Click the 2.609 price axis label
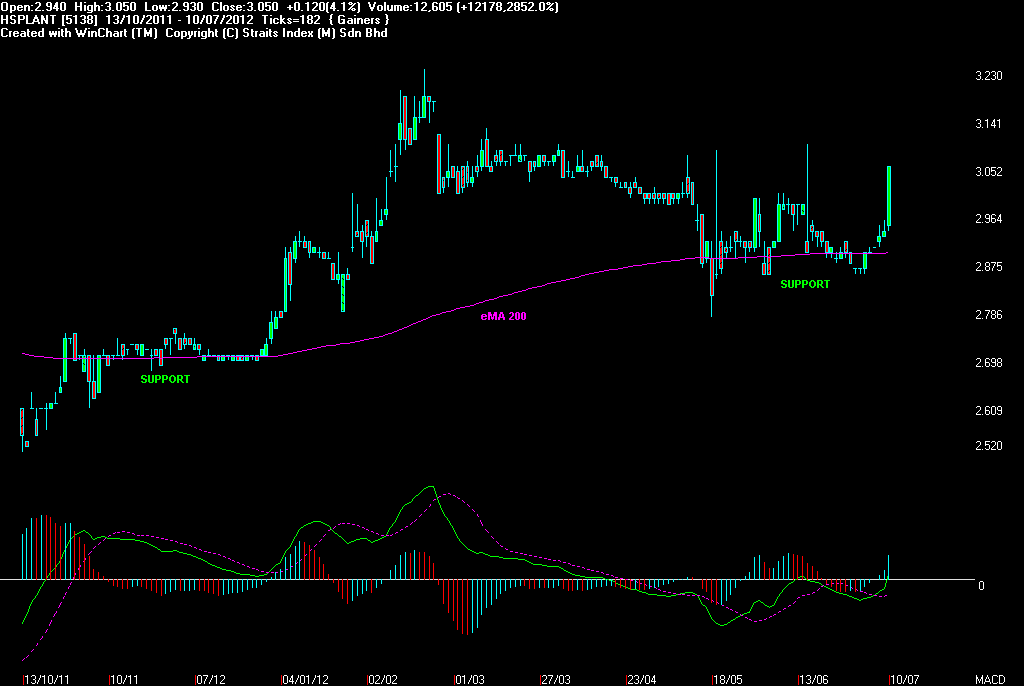 [x=989, y=410]
